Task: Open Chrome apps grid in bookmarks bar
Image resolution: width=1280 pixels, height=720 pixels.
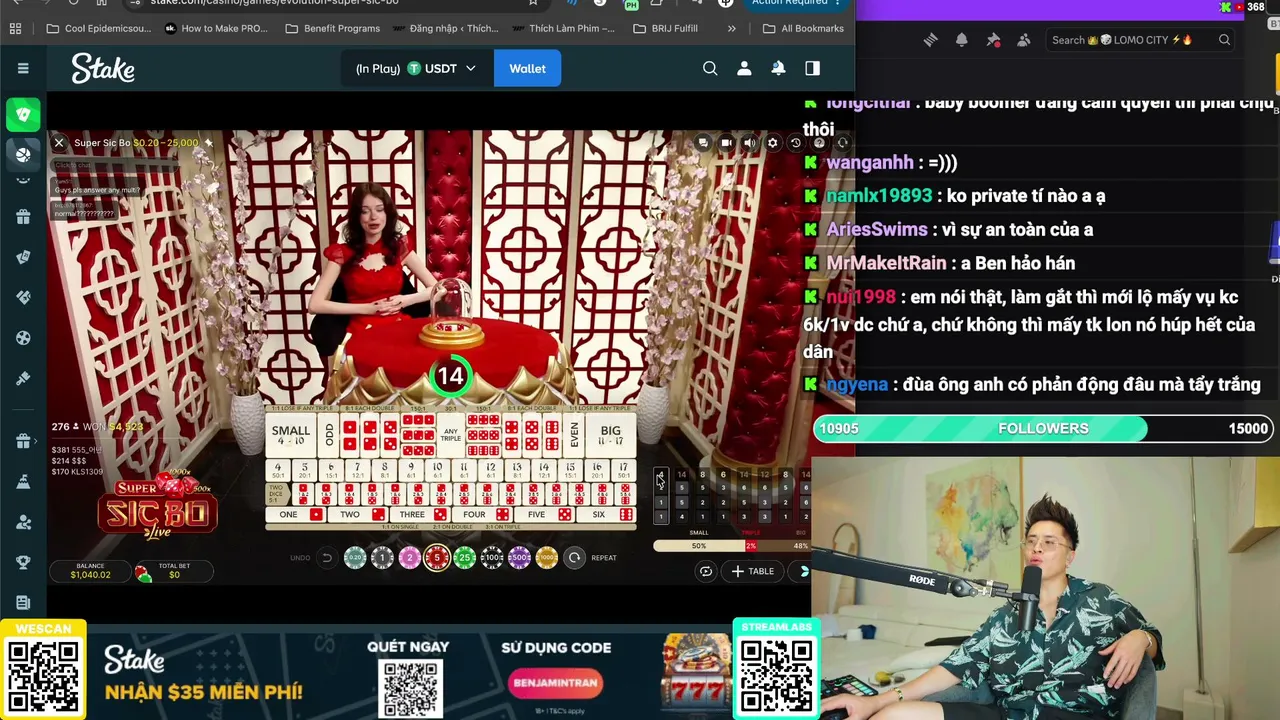Action: click(15, 28)
